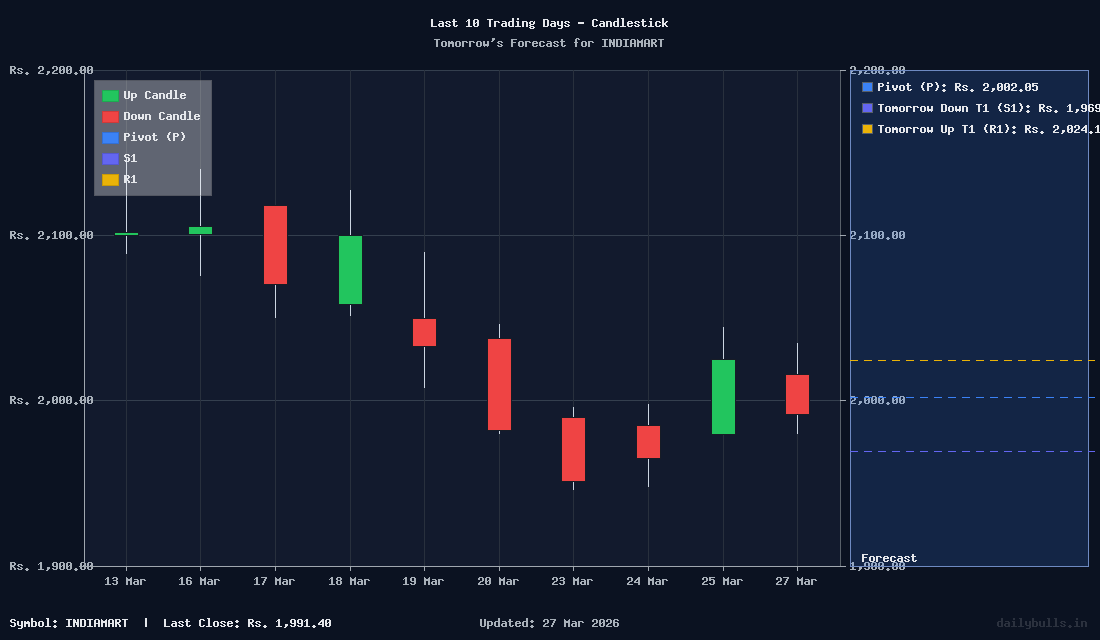The image size is (1100, 640).
Task: Toggle the R1 legend entry visibility
Action: [x=129, y=179]
